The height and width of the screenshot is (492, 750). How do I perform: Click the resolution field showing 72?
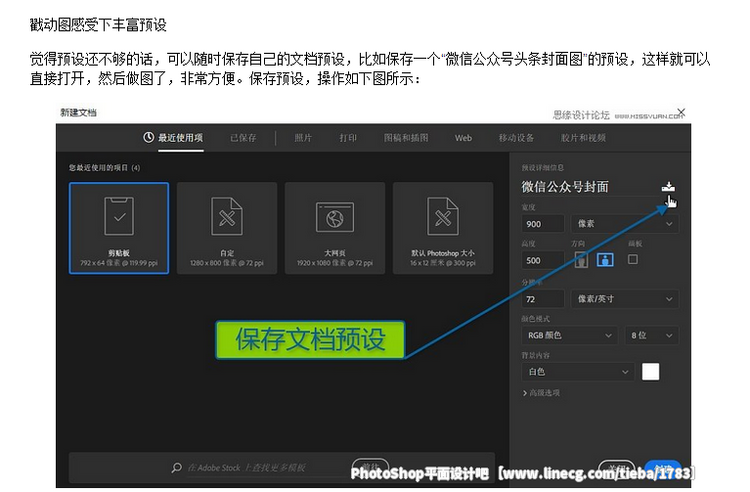543,299
